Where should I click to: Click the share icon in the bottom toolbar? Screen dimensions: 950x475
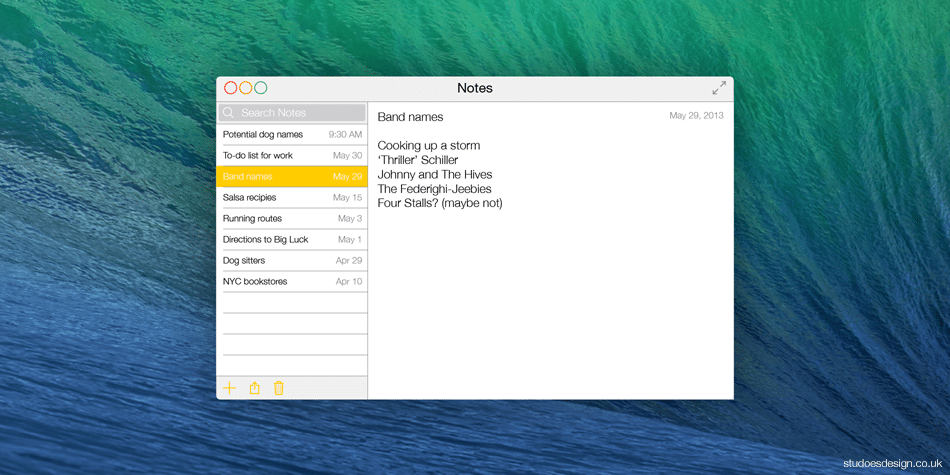click(x=254, y=388)
